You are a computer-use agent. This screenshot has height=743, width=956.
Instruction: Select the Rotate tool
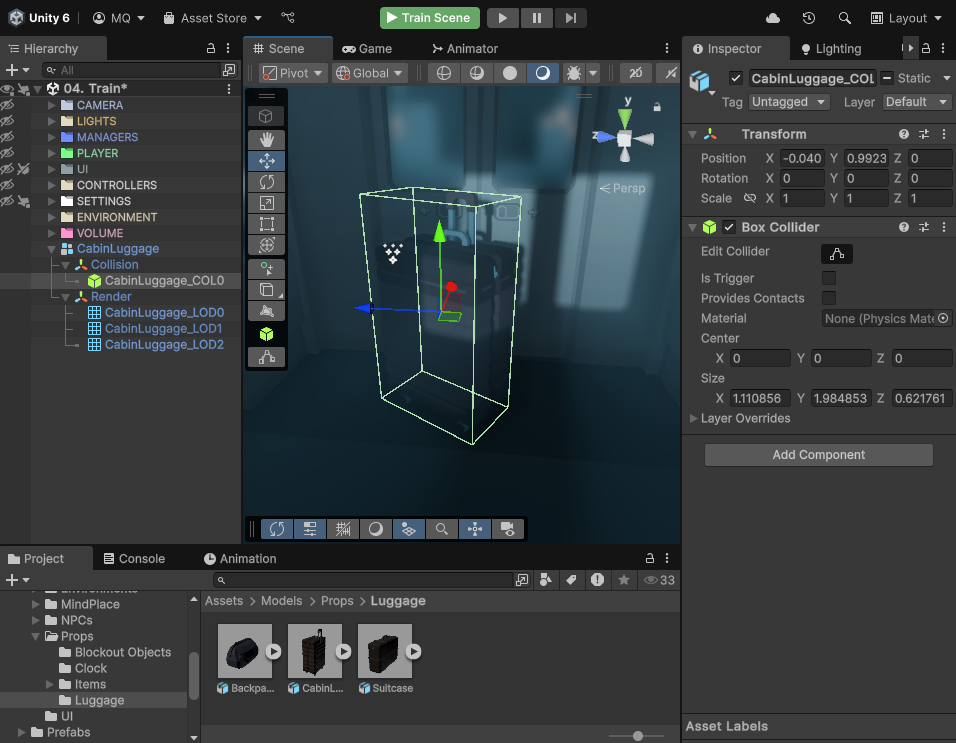(266, 182)
